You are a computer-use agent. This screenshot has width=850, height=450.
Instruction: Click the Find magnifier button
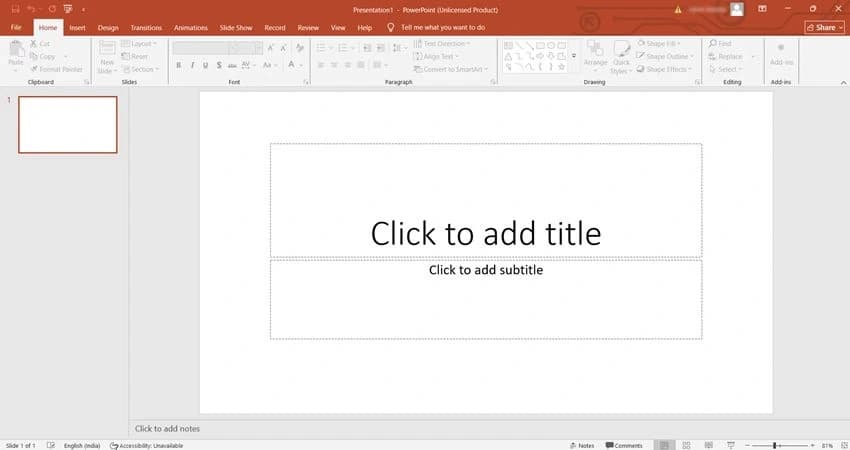pyautogui.click(x=720, y=43)
